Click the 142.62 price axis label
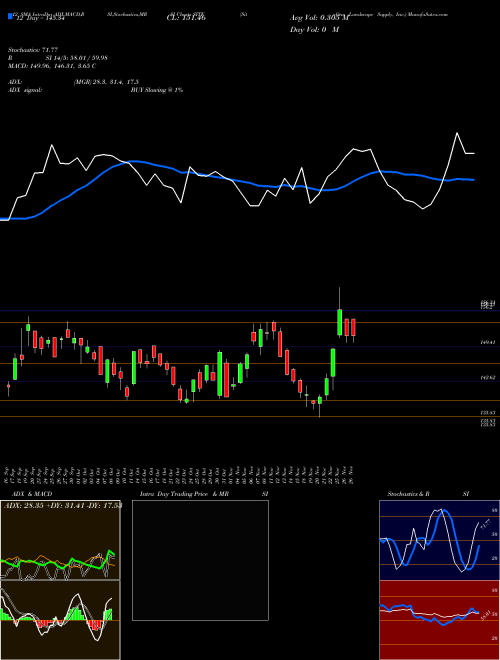This screenshot has width=500, height=660. pyautogui.click(x=487, y=378)
